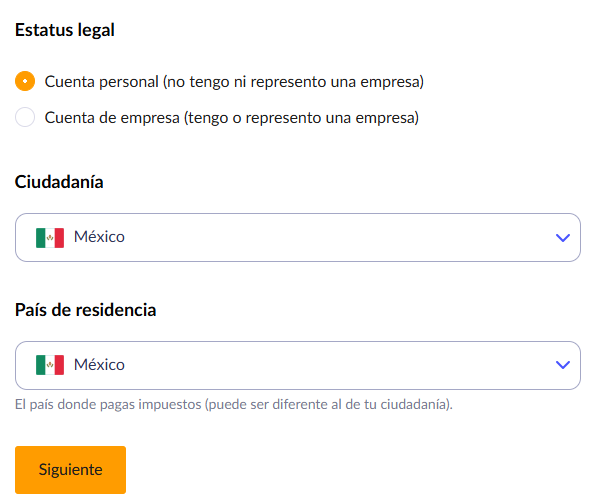Click the orange Siguiente button
598x502 pixels.
click(71, 470)
